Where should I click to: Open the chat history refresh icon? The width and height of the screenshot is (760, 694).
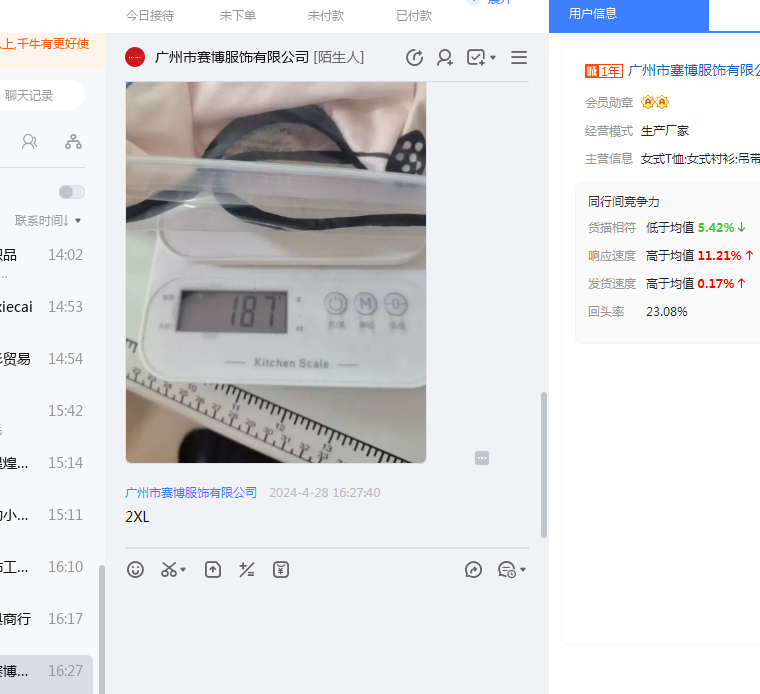coord(414,58)
